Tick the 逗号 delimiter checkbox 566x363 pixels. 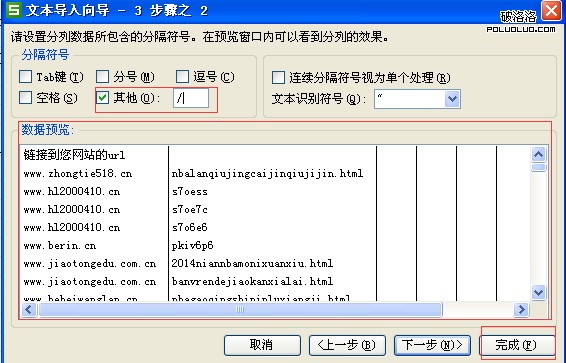click(182, 76)
